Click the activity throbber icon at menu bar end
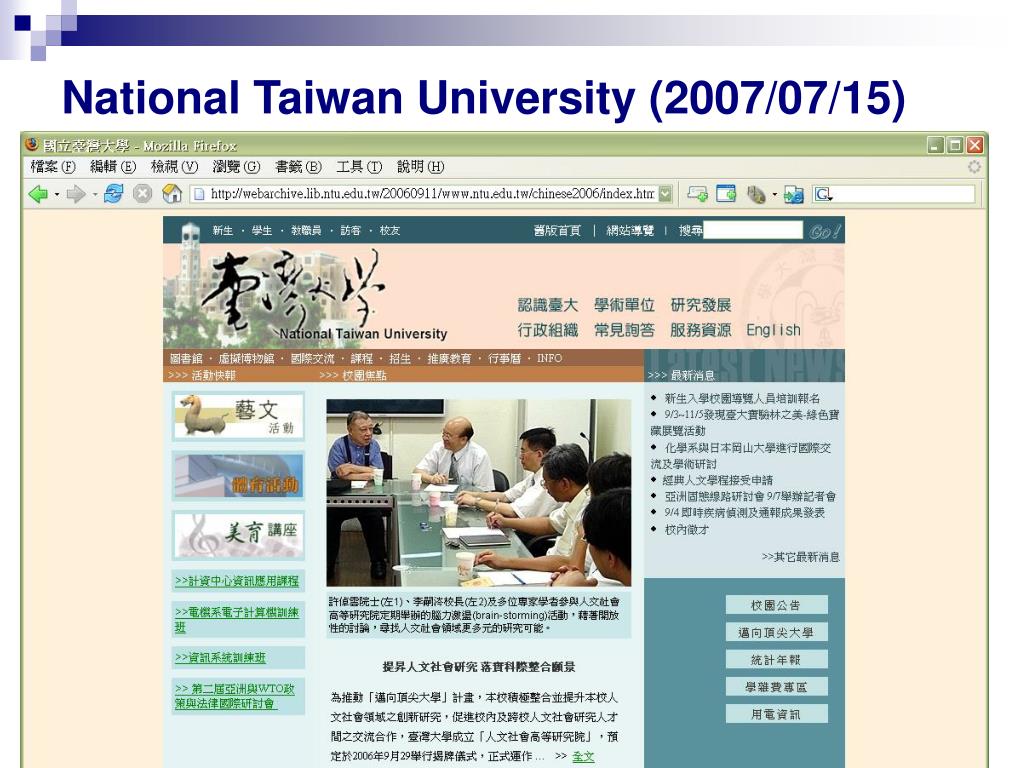Screen dimensions: 1024x768 tap(974, 167)
